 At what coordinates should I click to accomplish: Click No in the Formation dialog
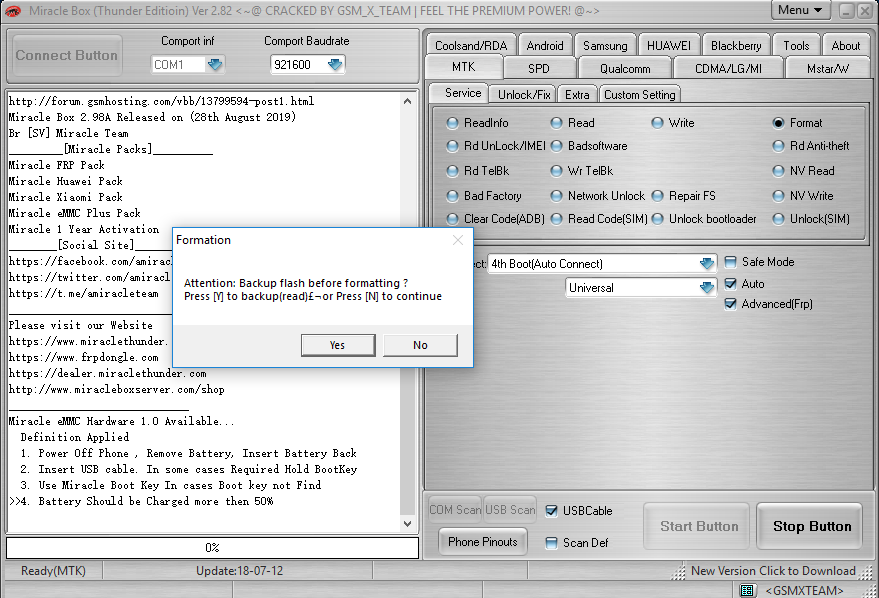[420, 345]
